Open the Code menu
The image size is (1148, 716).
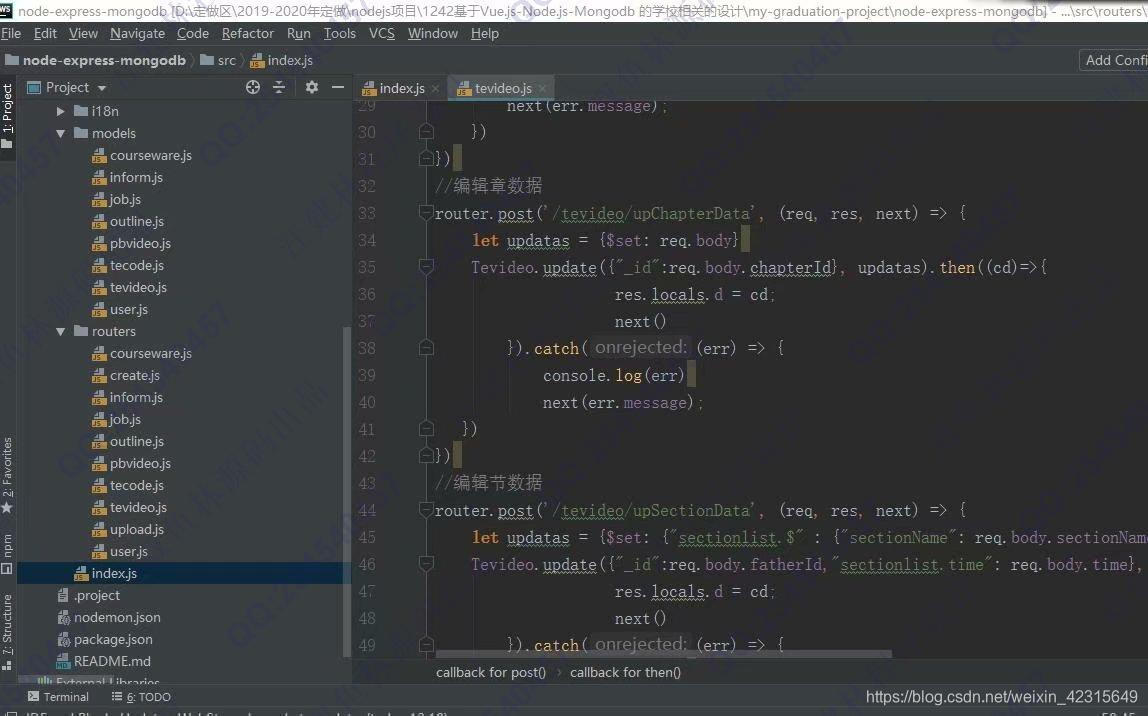tap(193, 34)
